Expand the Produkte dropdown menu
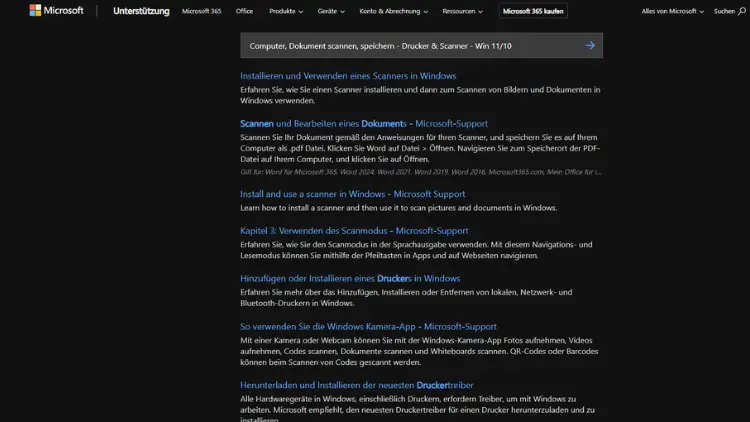 (x=286, y=11)
